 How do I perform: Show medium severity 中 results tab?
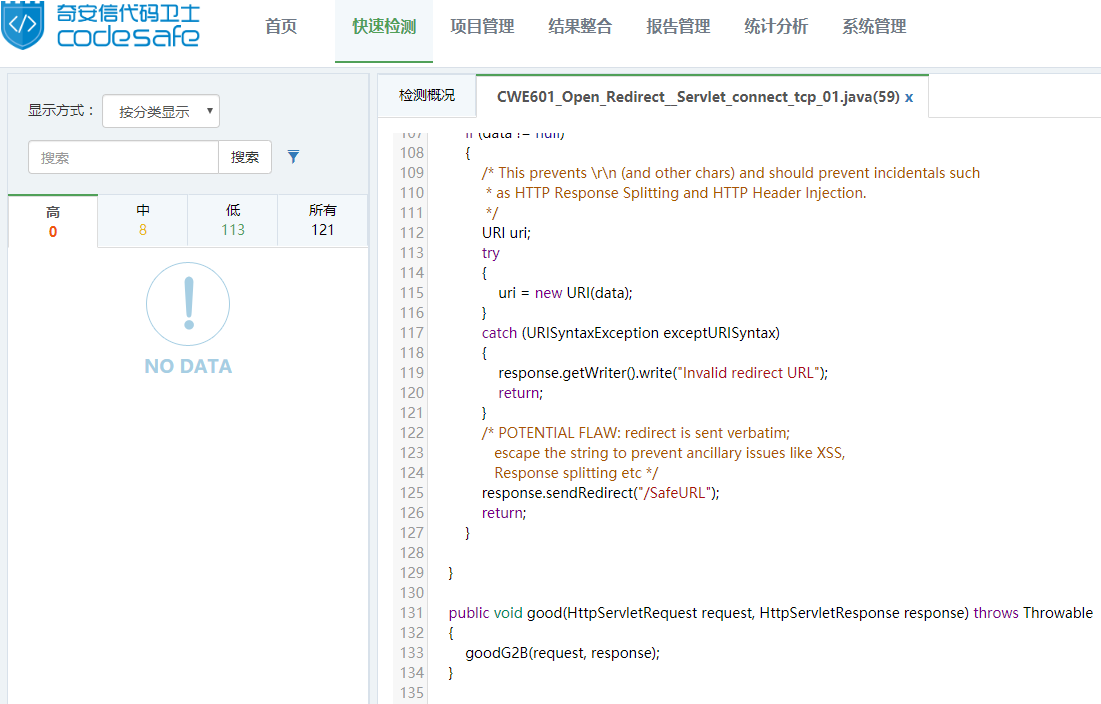(x=143, y=220)
